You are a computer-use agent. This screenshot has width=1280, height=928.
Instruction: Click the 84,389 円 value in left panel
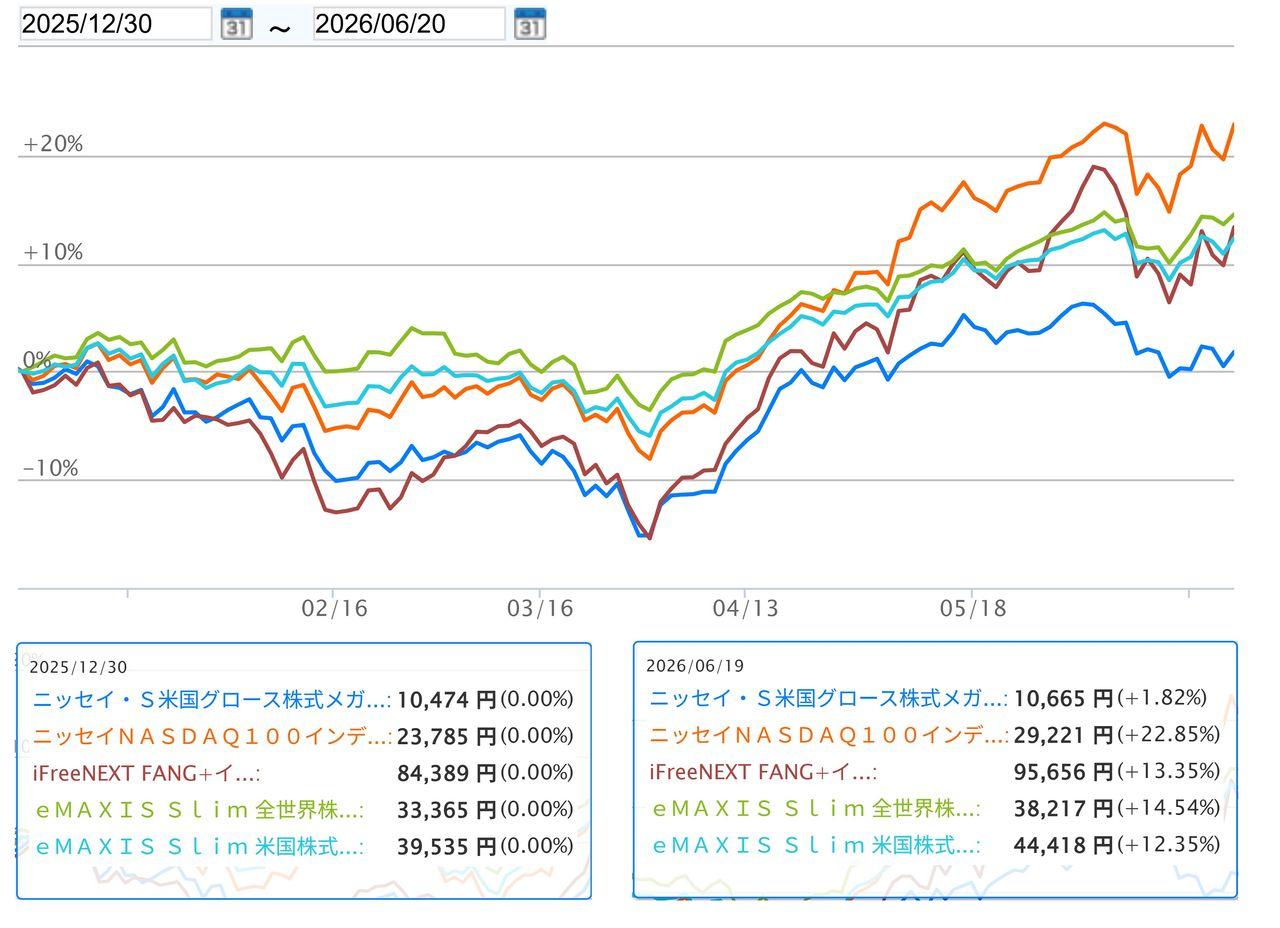[446, 773]
